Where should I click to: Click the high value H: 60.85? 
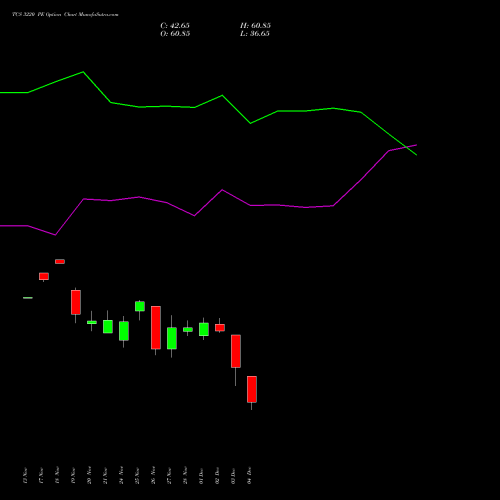tap(255, 26)
